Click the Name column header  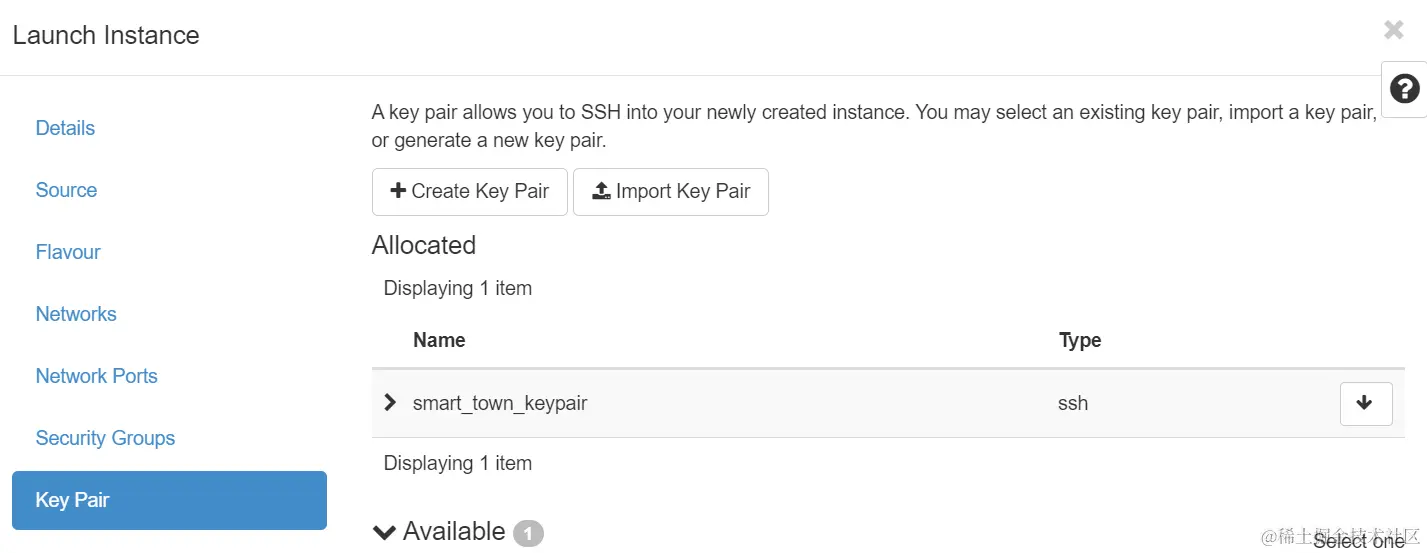(x=439, y=340)
